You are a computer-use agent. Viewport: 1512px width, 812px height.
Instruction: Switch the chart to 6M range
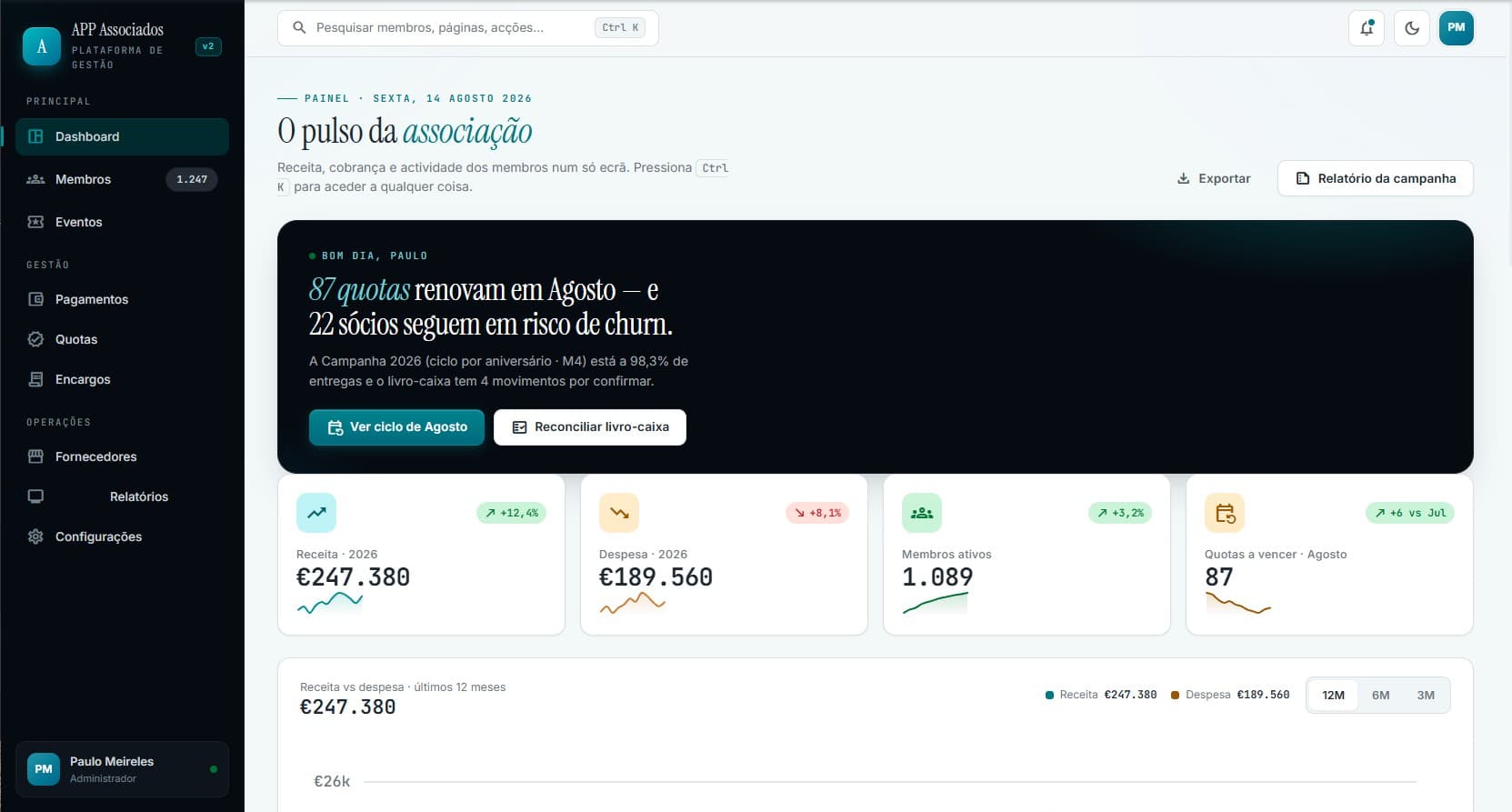click(x=1380, y=696)
